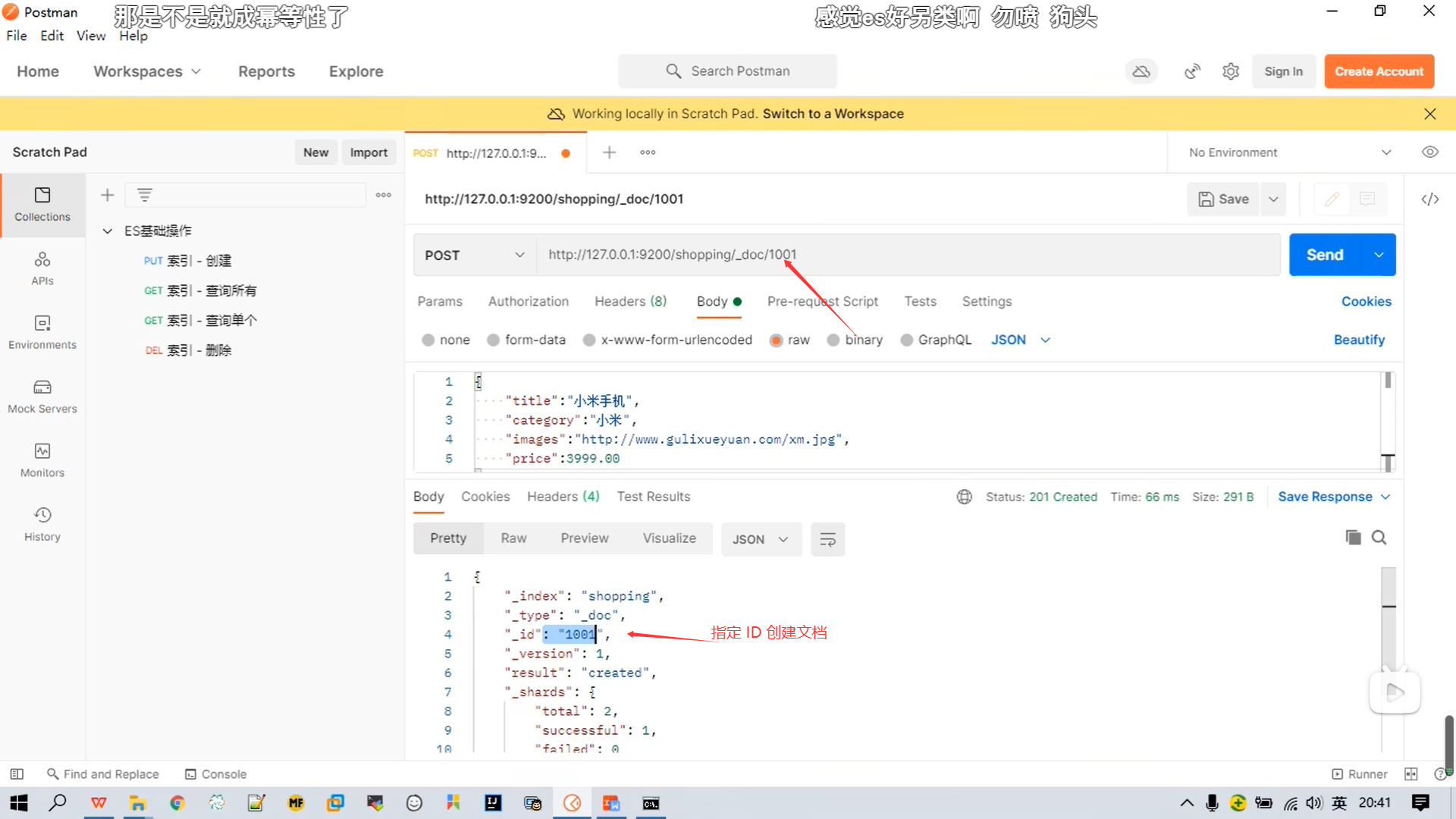Screen dimensions: 1456x819
Task: Open the environment quick look eye icon
Action: 1429,152
